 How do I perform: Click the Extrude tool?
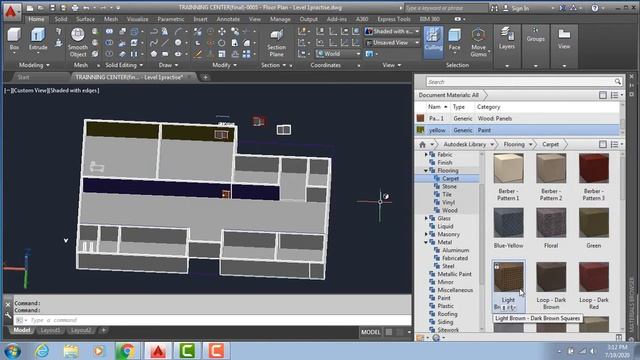pos(38,39)
